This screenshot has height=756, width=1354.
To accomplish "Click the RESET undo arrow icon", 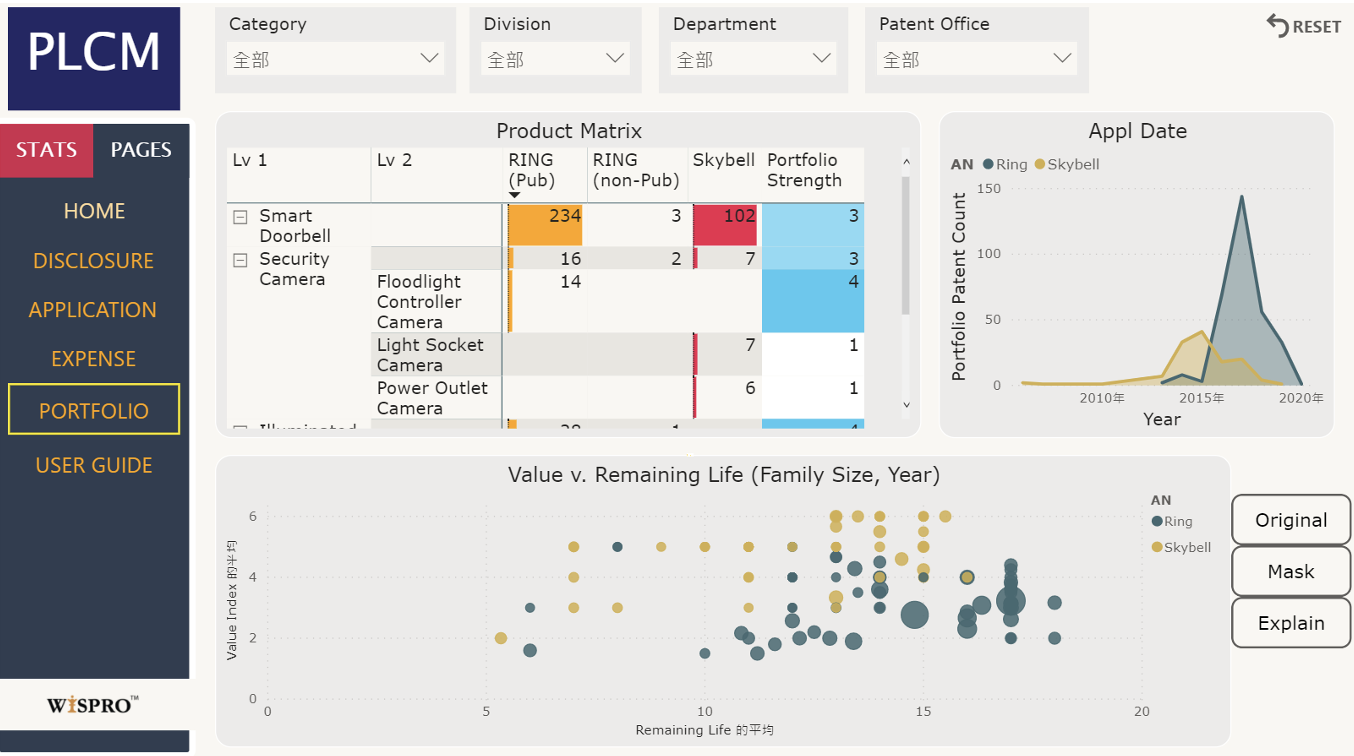I will [1277, 25].
